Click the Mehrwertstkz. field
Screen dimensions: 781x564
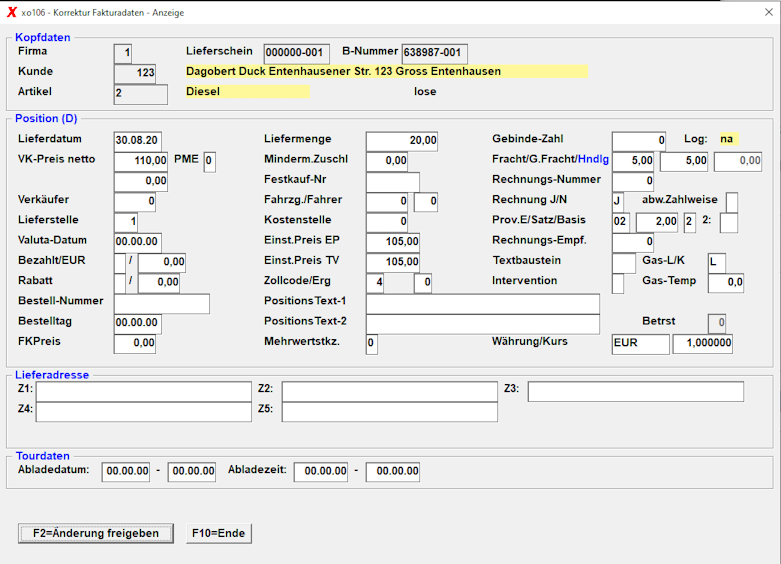tap(372, 344)
